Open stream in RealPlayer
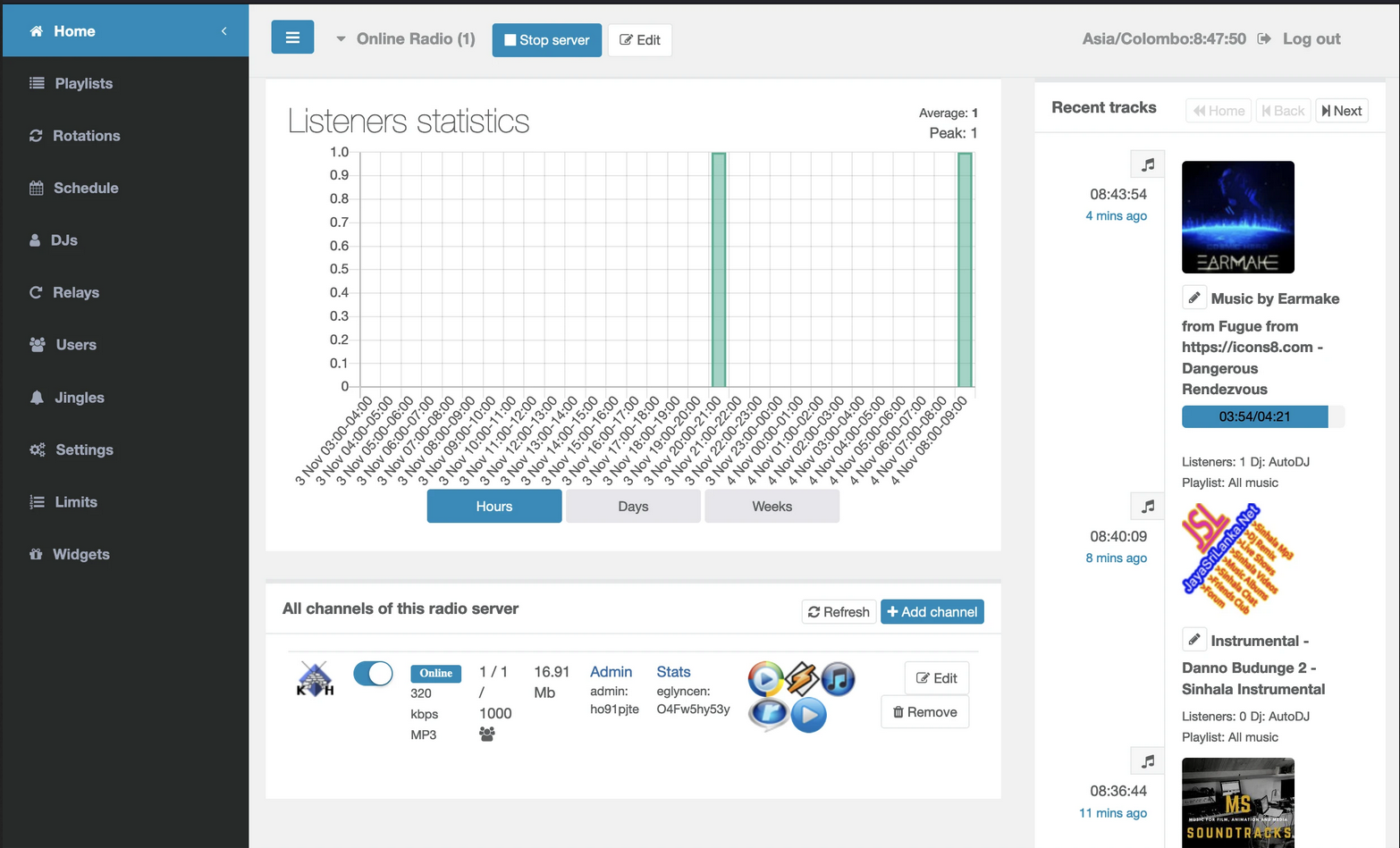 click(x=768, y=715)
